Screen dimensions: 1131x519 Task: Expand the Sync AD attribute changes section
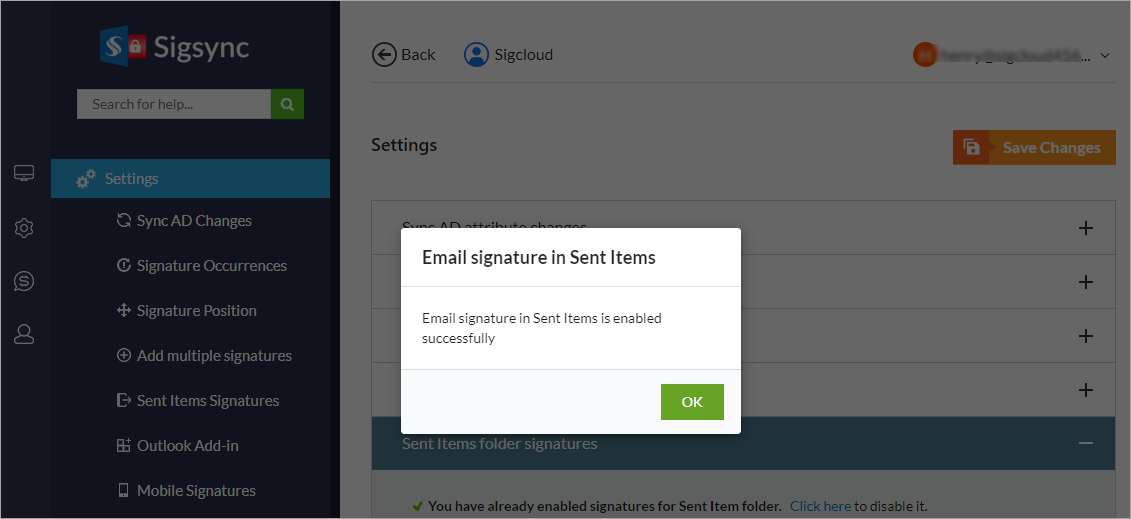[x=1085, y=228]
